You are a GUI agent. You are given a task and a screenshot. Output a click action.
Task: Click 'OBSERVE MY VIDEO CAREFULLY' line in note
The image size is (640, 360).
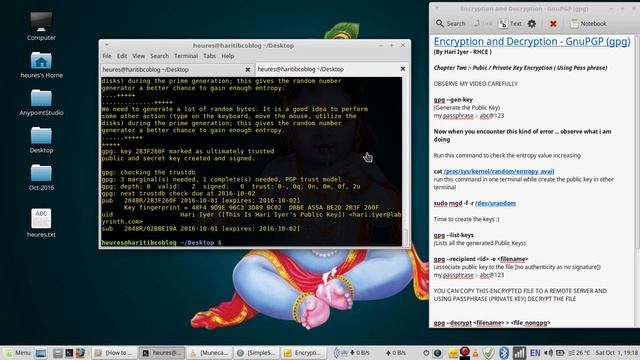476,84
